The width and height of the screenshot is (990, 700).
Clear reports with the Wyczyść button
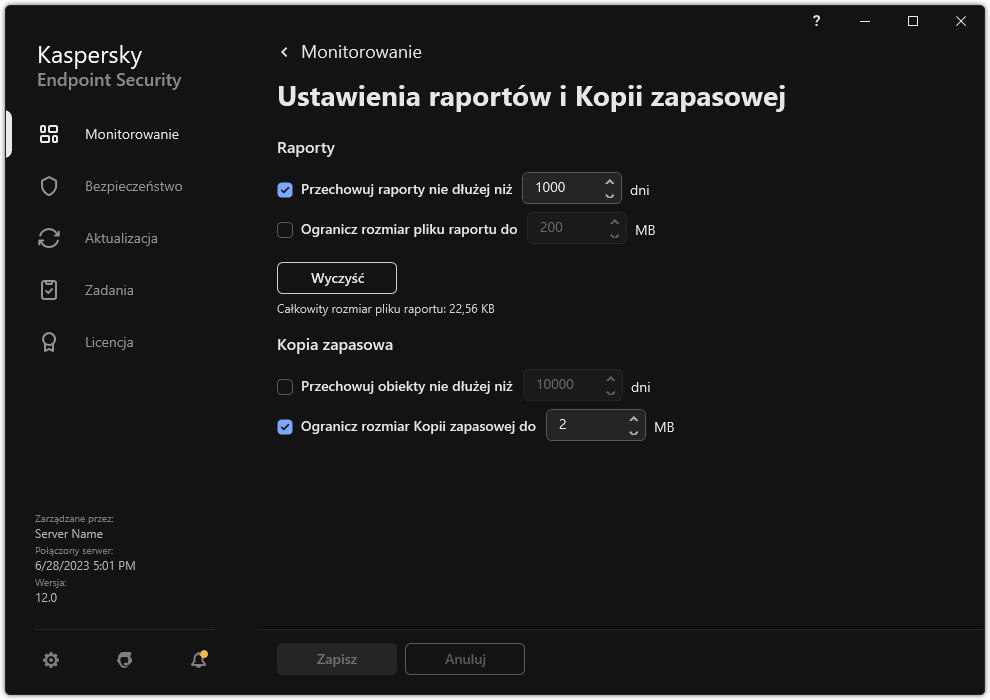(x=337, y=278)
